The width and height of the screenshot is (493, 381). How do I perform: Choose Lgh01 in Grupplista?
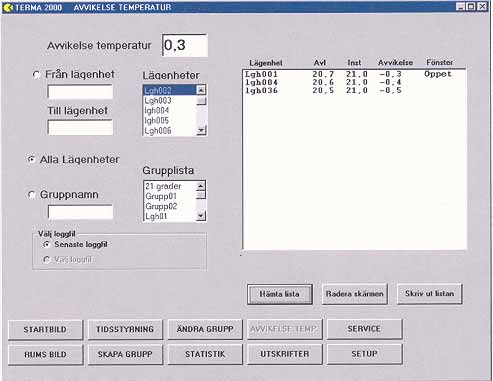170,216
